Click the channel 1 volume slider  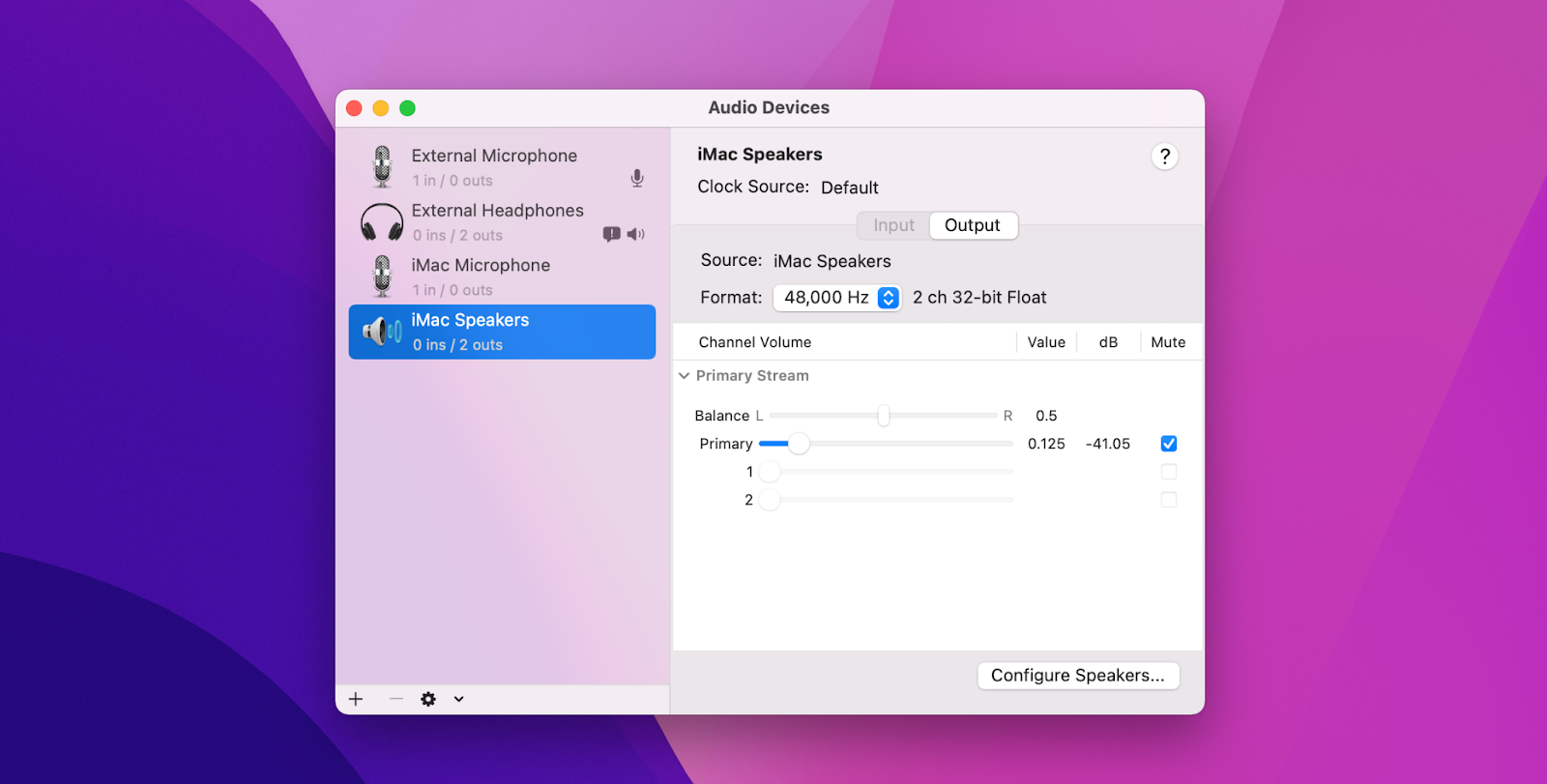[x=887, y=472]
